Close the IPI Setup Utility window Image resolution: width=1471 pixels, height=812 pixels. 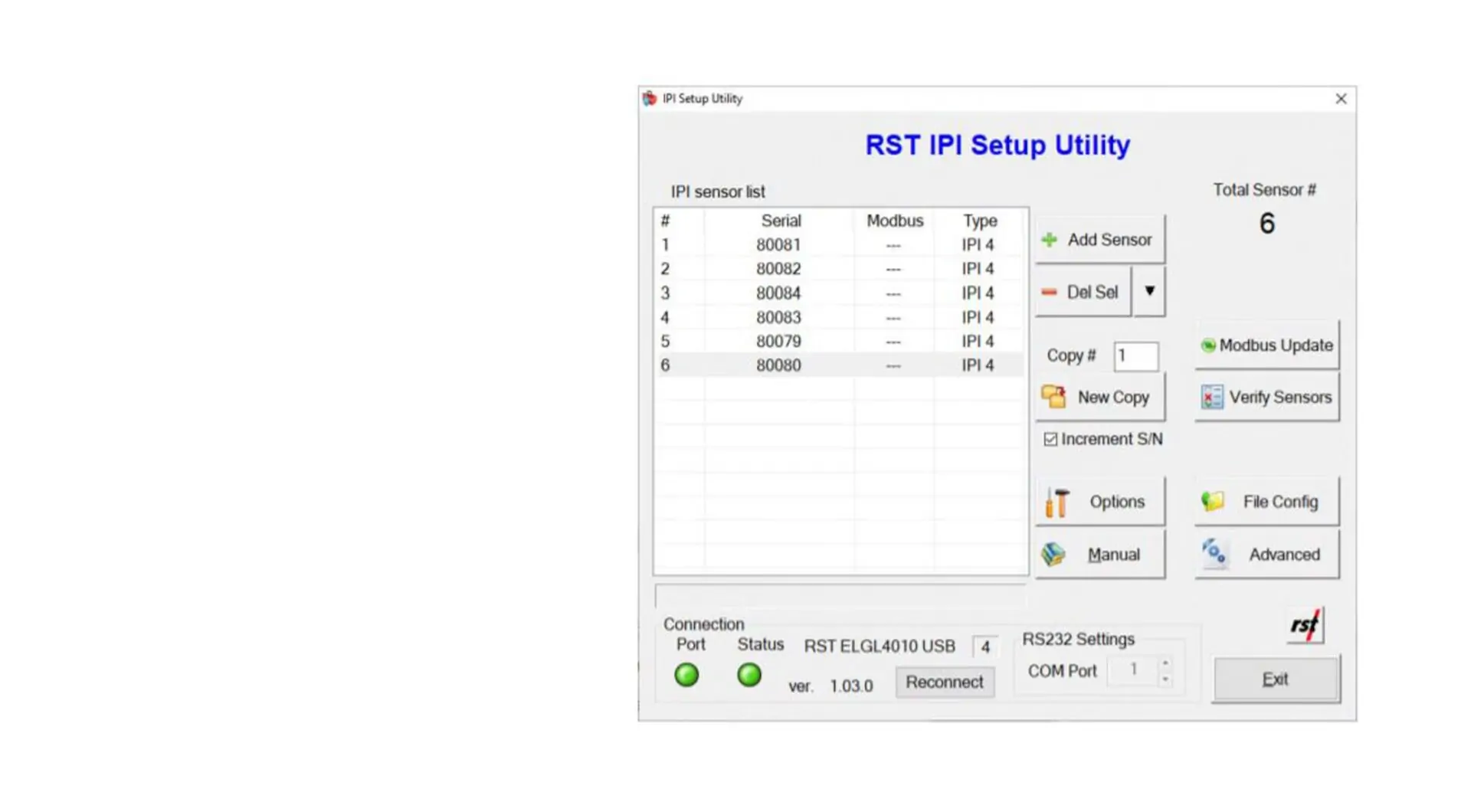(x=1341, y=99)
